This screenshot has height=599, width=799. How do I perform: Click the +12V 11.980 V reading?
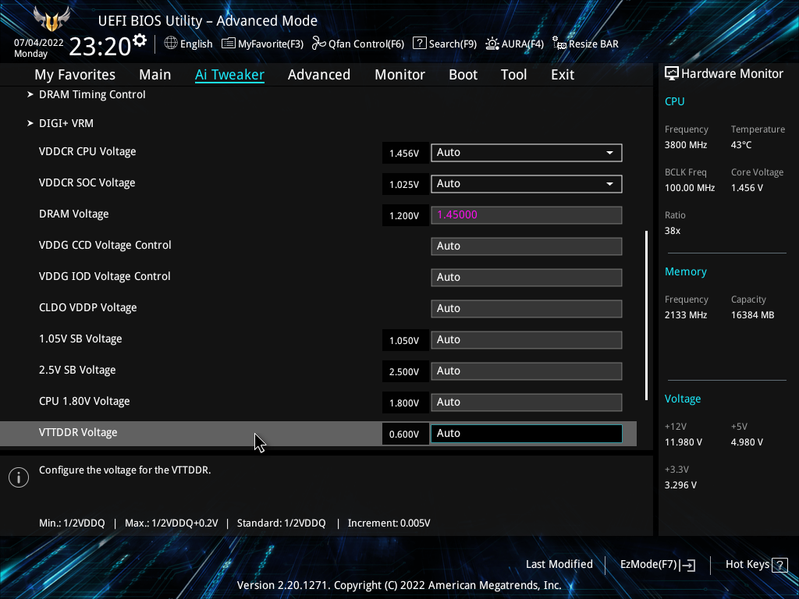683,442
